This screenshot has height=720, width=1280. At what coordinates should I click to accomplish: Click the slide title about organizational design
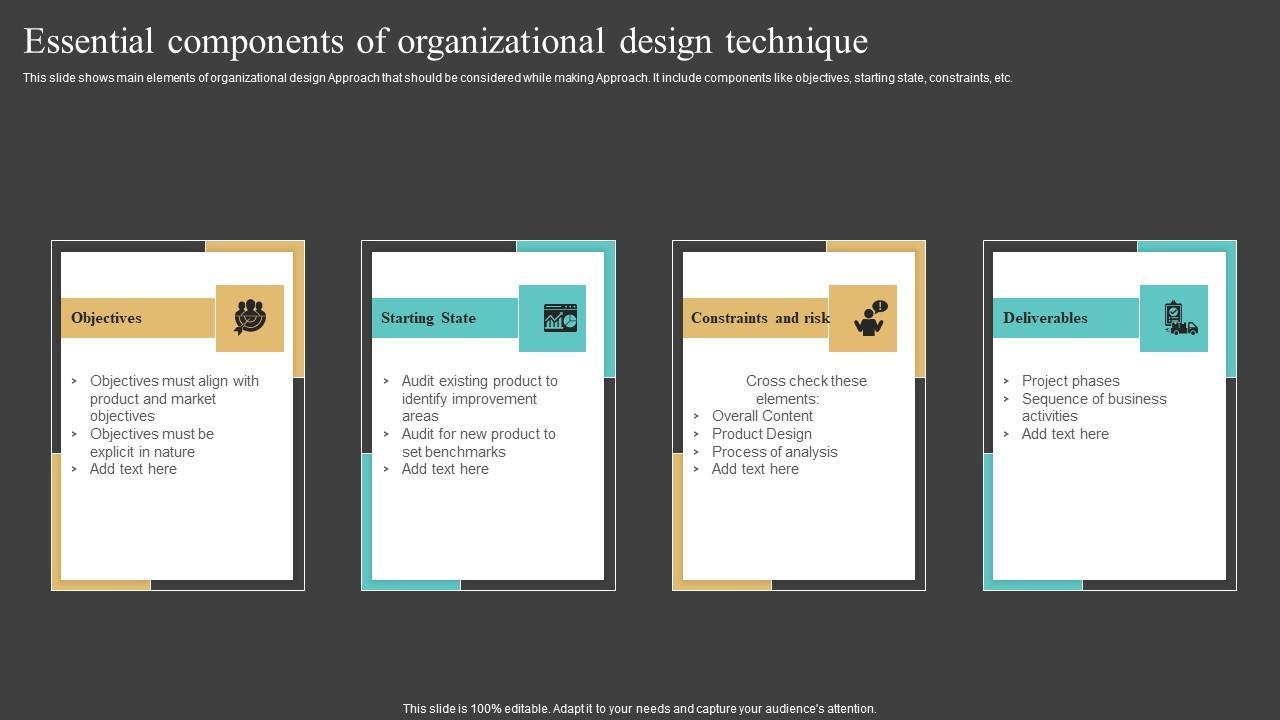(x=445, y=41)
